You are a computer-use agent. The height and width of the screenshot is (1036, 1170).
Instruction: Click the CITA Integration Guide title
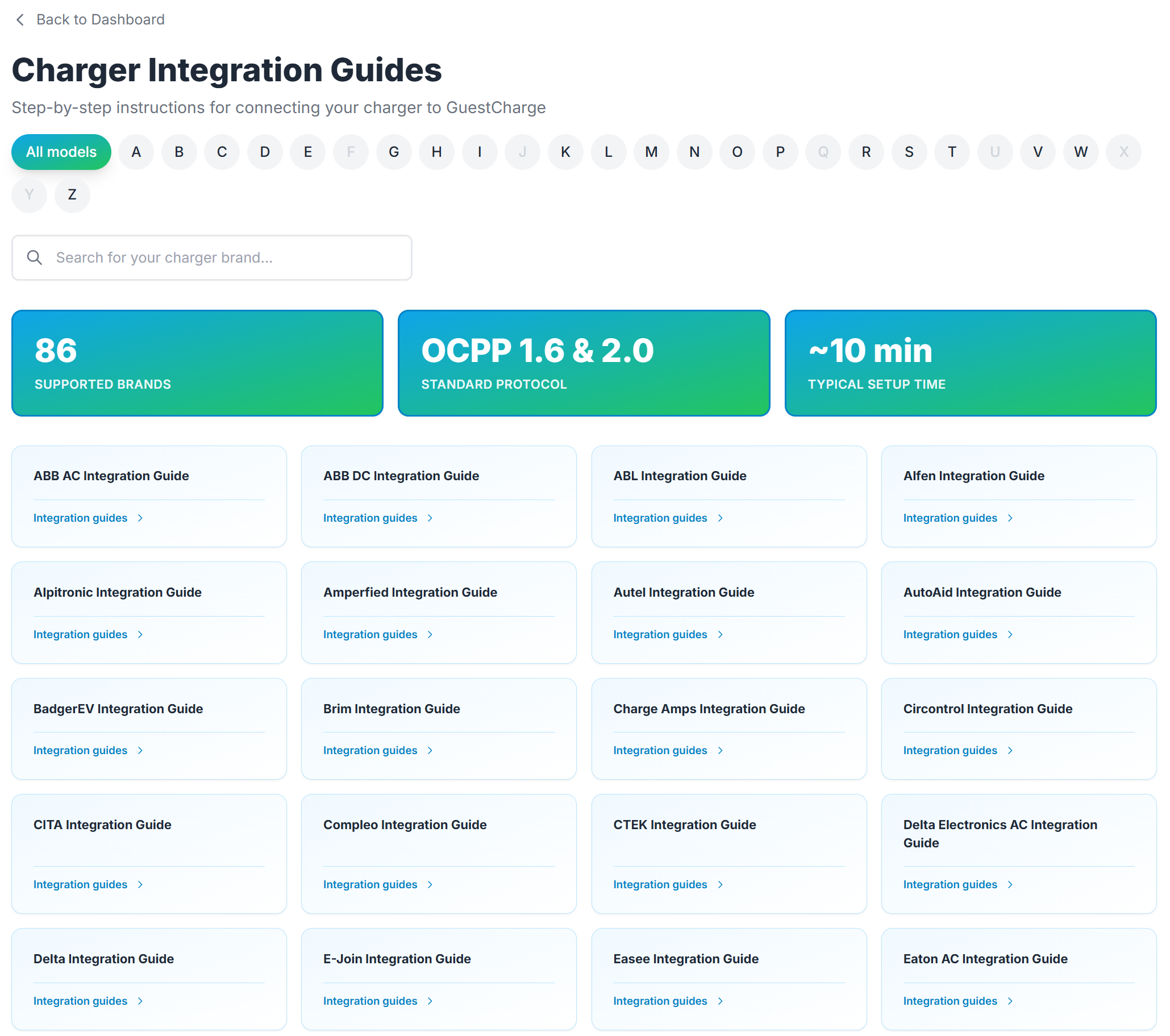tap(102, 825)
